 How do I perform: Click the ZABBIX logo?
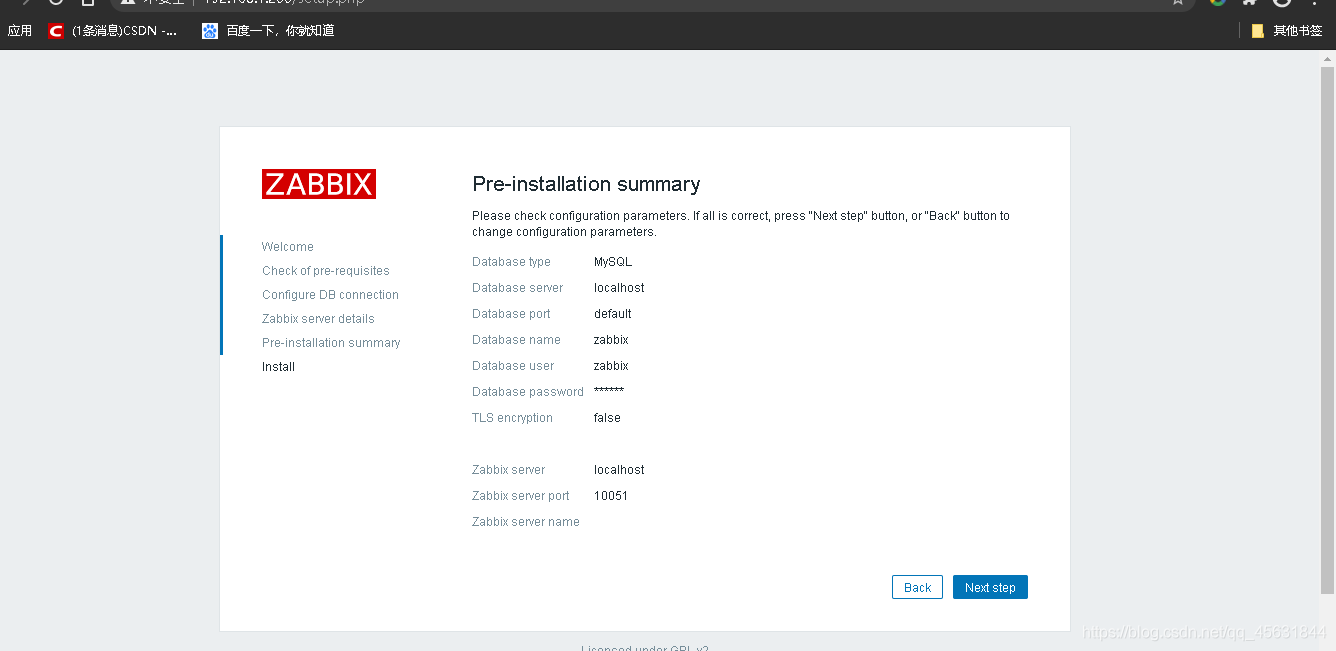point(319,184)
